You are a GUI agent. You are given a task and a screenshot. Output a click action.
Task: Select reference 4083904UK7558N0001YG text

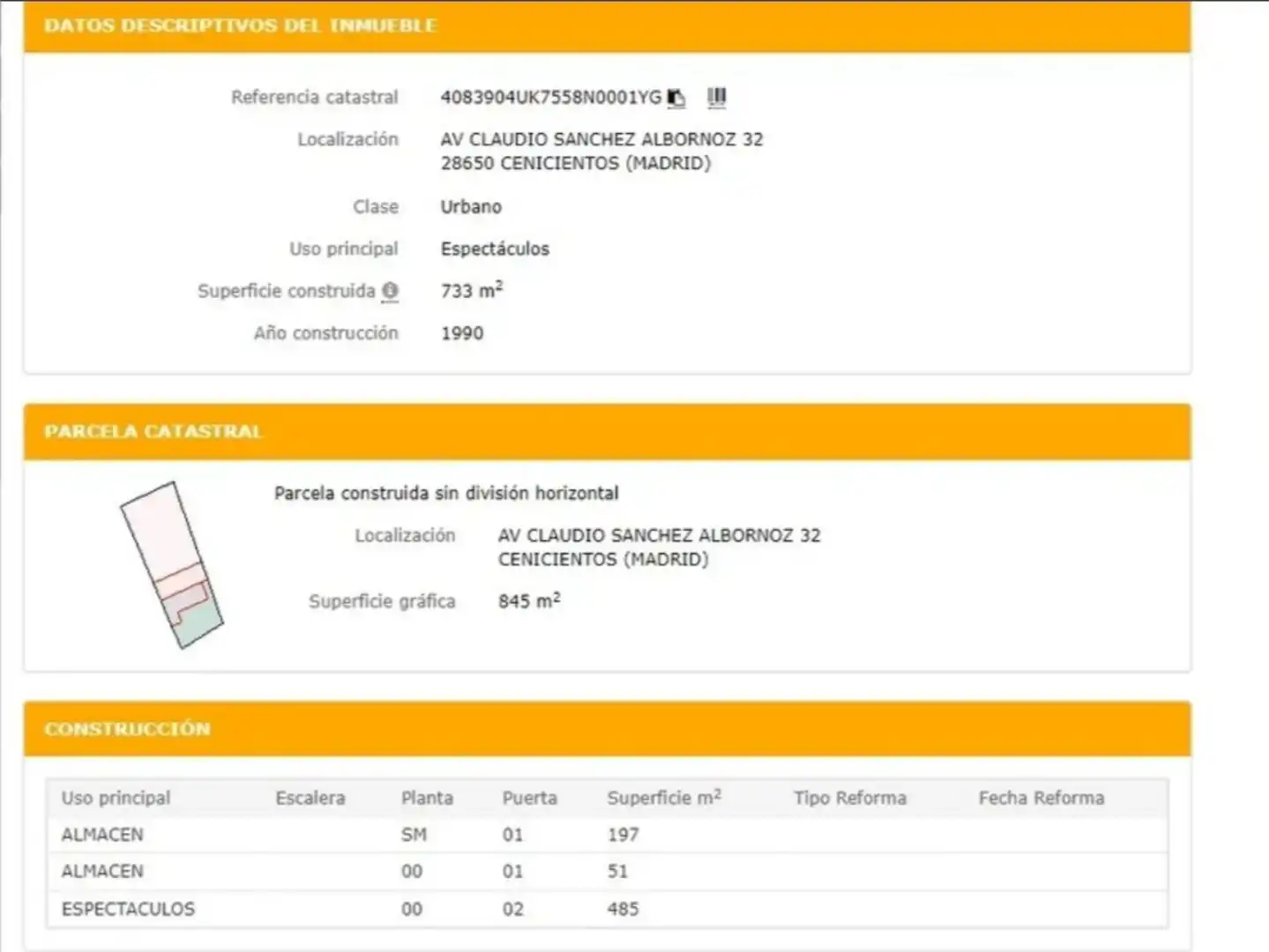tap(551, 97)
